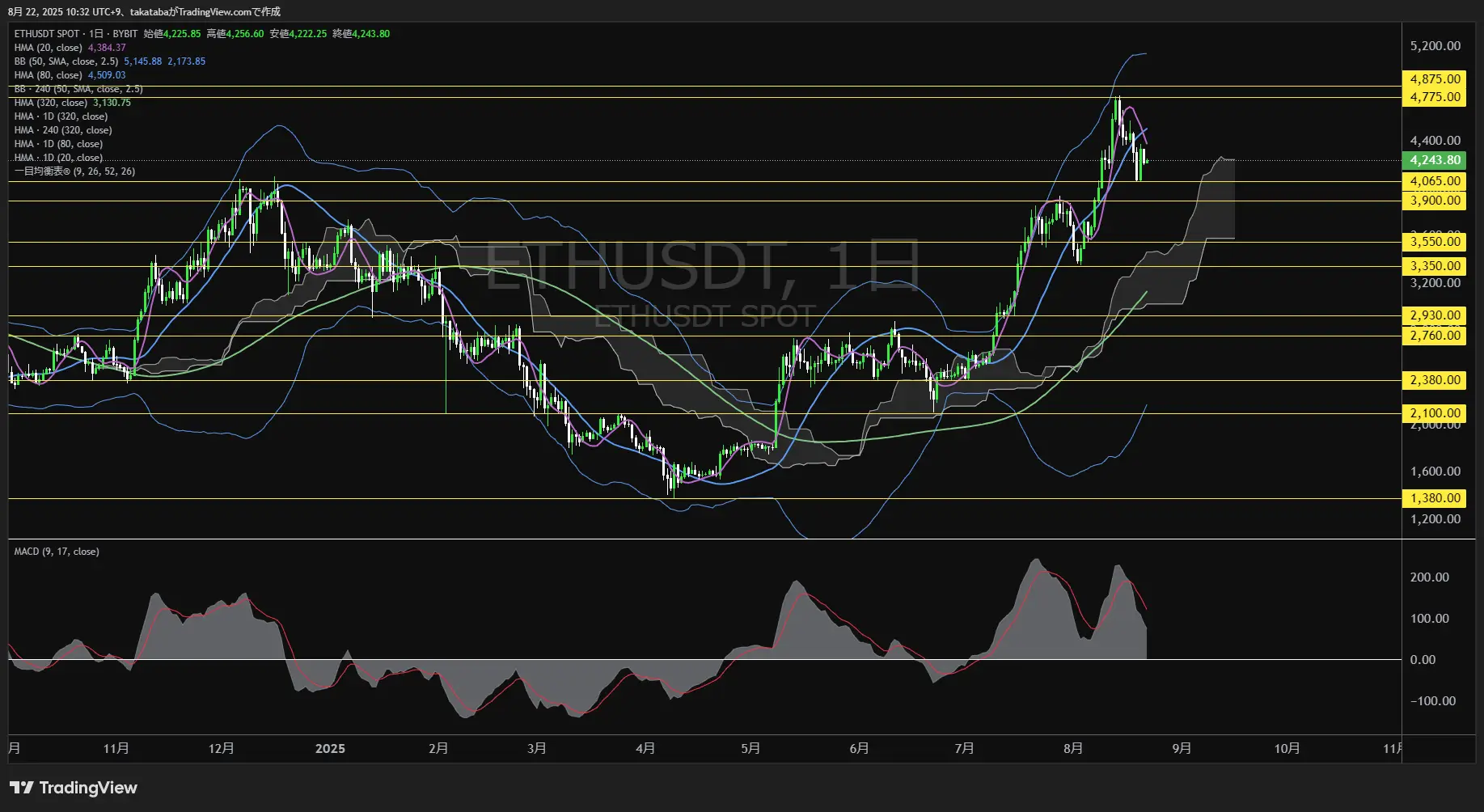Select the HMA · 240 (320, close) legend
Viewport: 1484px width, 812px height.
coord(63,130)
